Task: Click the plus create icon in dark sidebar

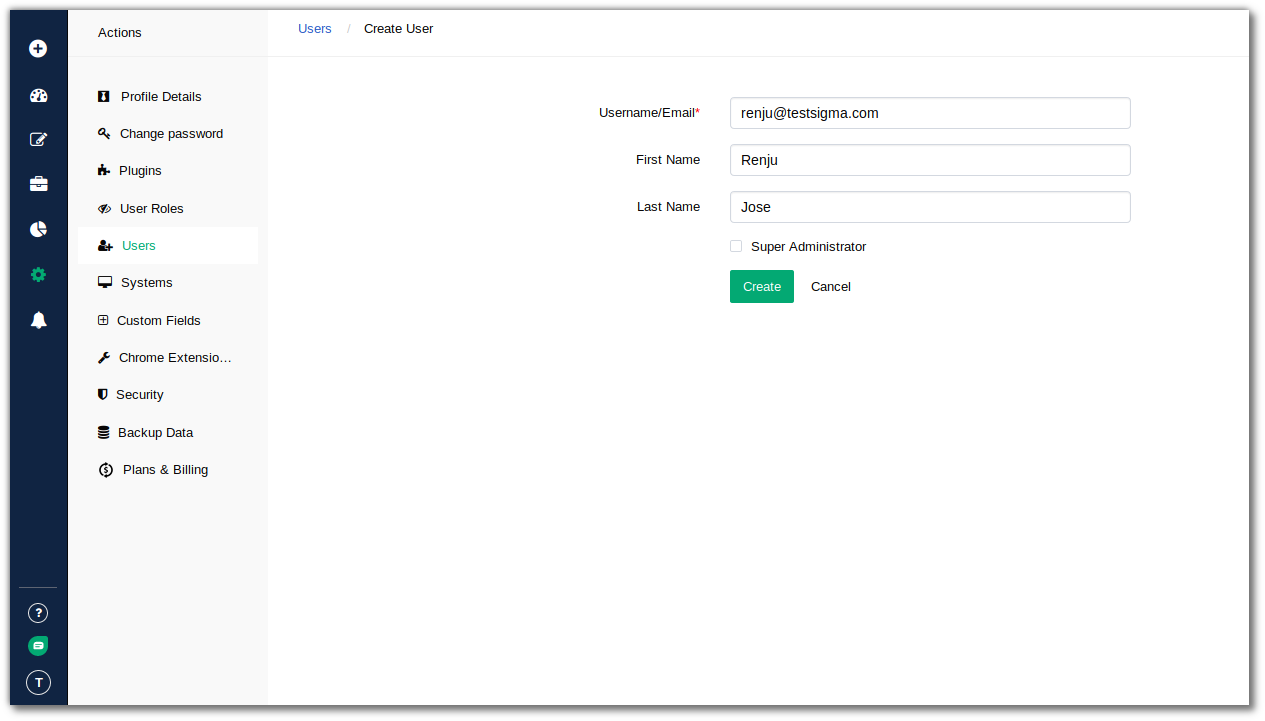Action: pos(38,48)
